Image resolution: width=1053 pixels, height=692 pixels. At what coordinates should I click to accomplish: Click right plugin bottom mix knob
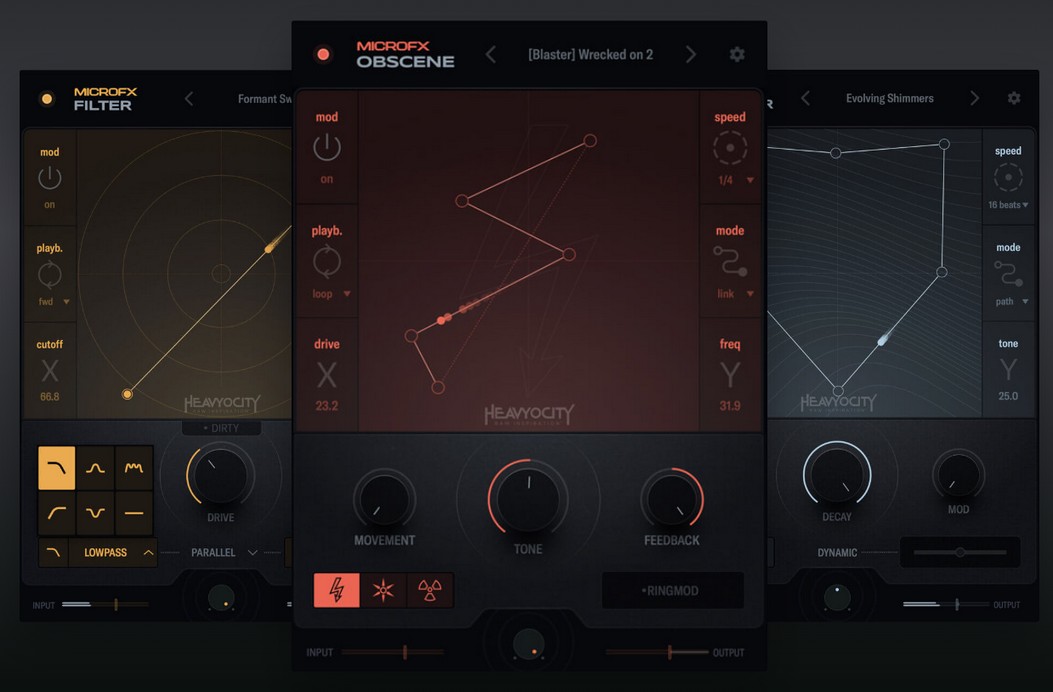pyautogui.click(x=837, y=597)
